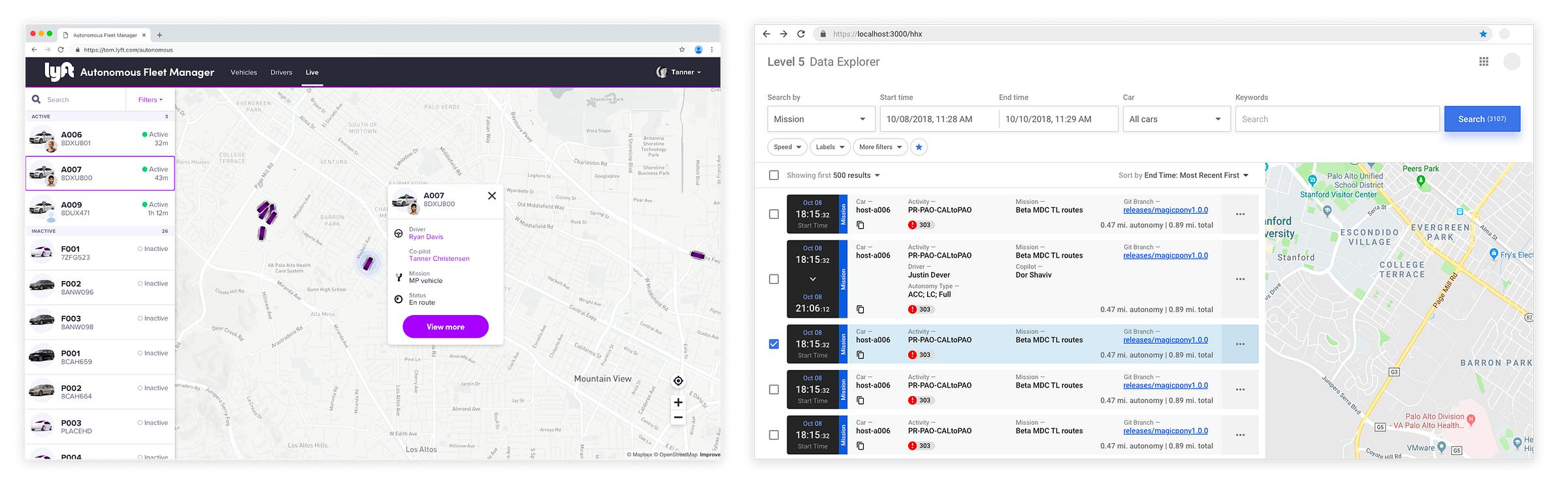Screen dimensions: 1568x483
Task: Select inactive vehicle P002
Action: pos(100,392)
